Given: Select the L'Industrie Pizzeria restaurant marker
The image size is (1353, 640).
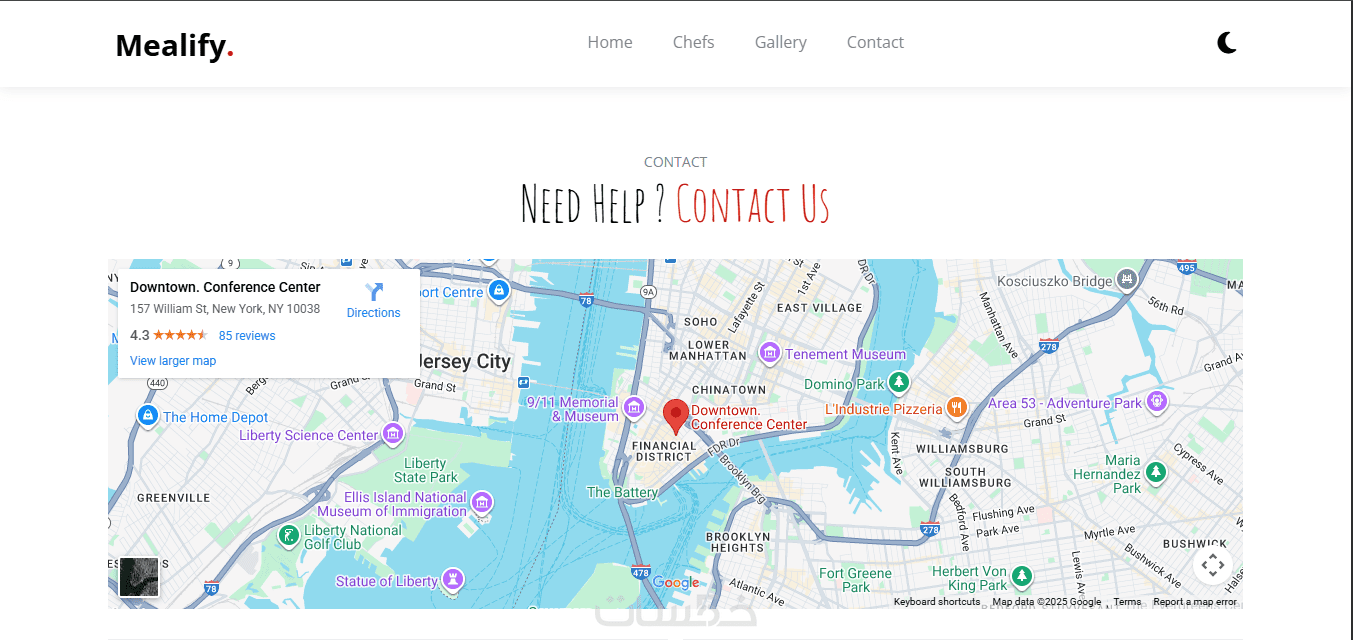Looking at the screenshot, I should coord(957,407).
